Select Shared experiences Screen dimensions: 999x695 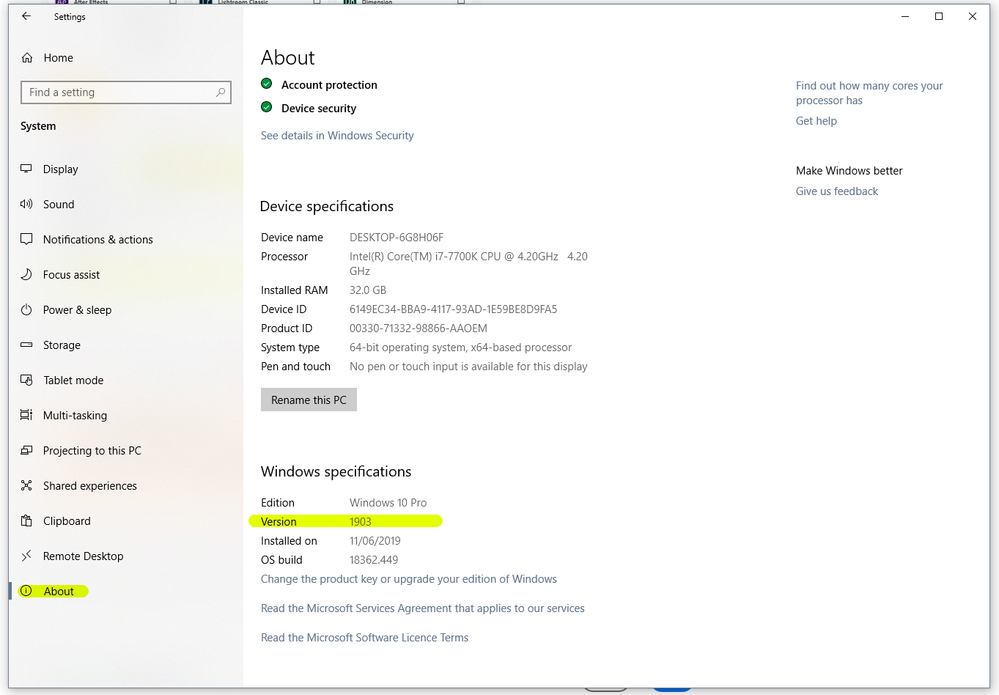(90, 485)
